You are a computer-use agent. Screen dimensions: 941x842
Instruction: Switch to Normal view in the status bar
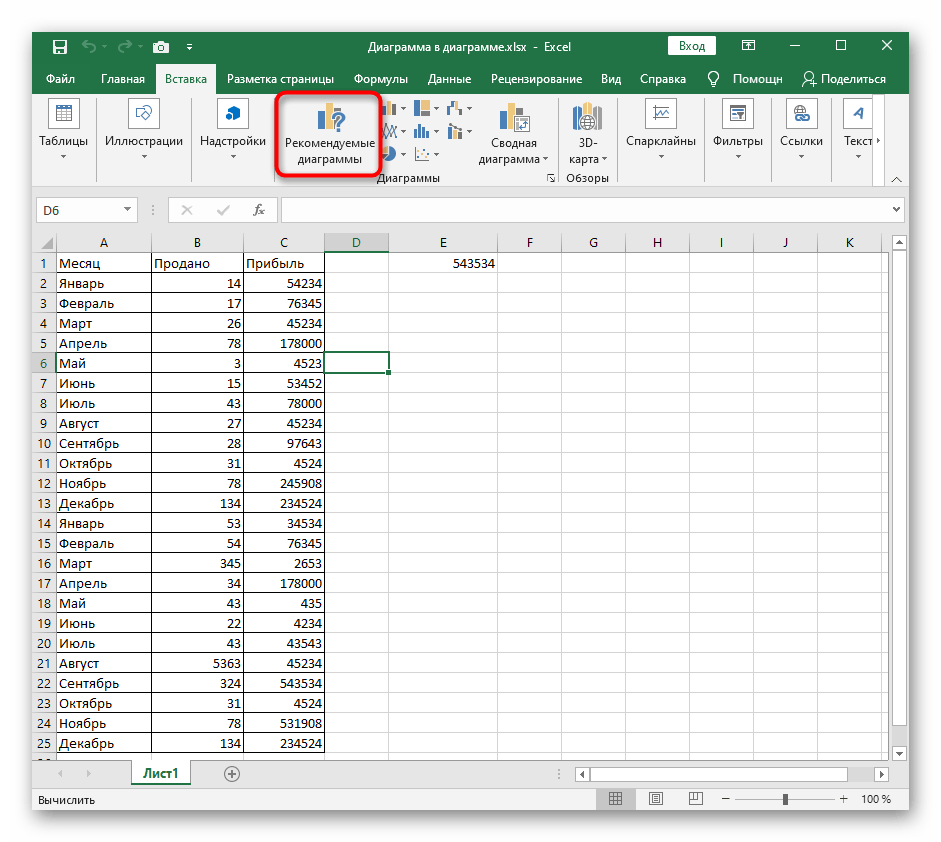pyautogui.click(x=615, y=799)
